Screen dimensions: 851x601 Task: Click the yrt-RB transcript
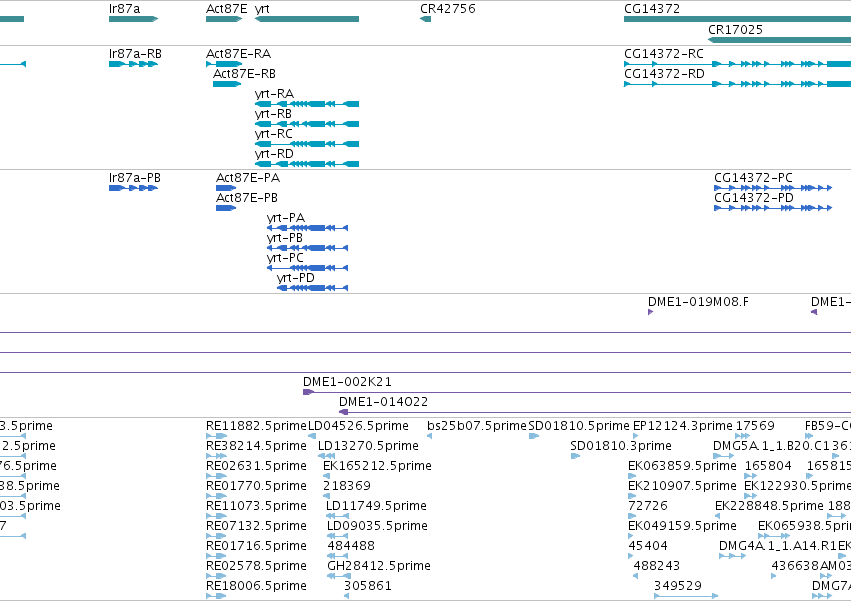point(307,124)
